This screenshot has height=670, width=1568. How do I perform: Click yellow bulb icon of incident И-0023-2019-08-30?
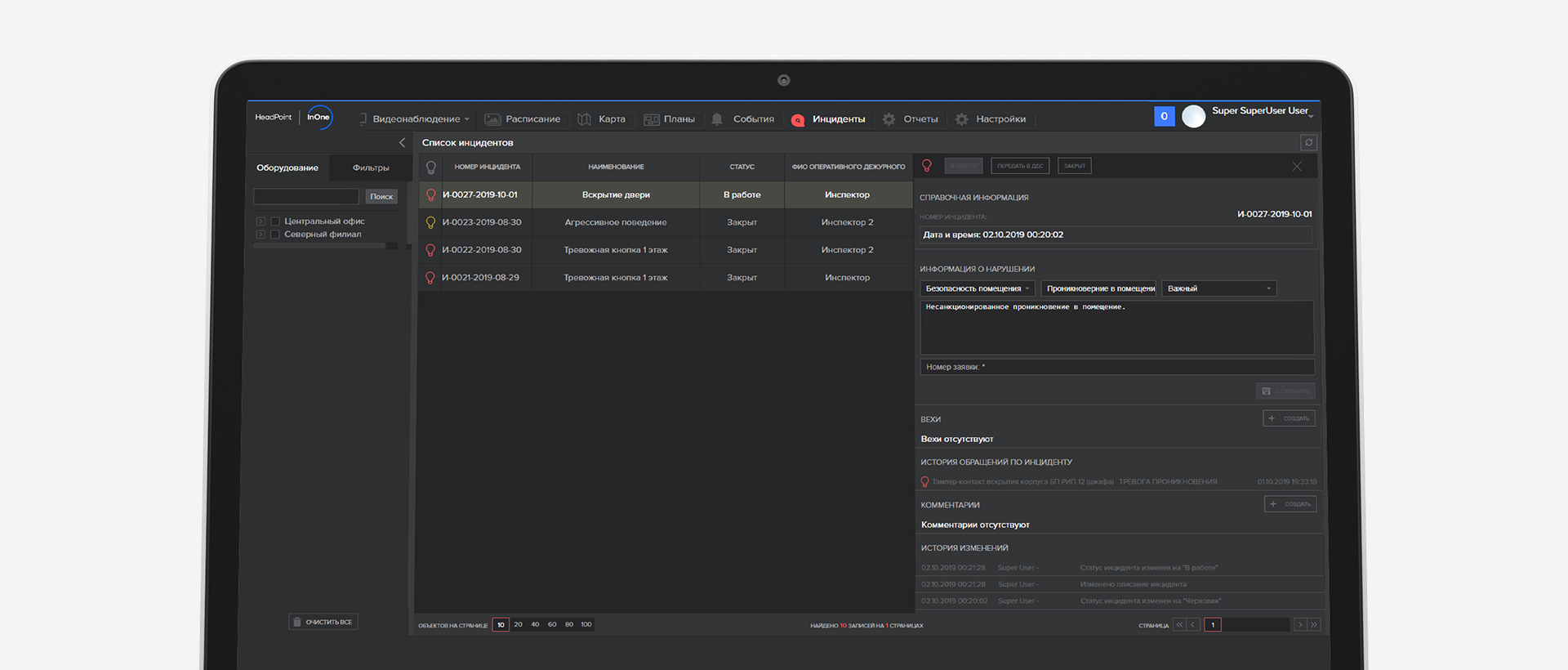click(431, 222)
